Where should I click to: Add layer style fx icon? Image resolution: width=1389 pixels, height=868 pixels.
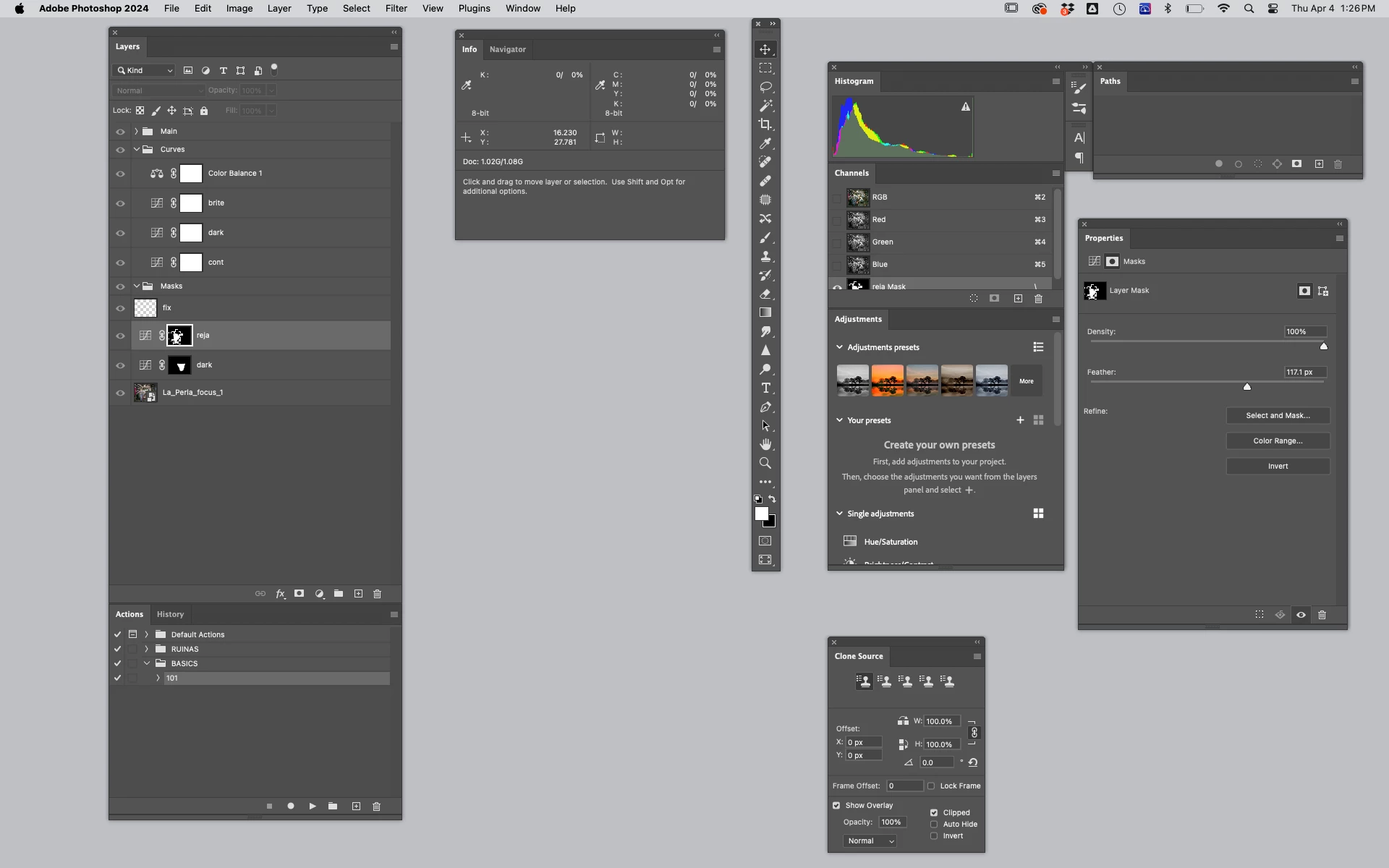pyautogui.click(x=280, y=594)
